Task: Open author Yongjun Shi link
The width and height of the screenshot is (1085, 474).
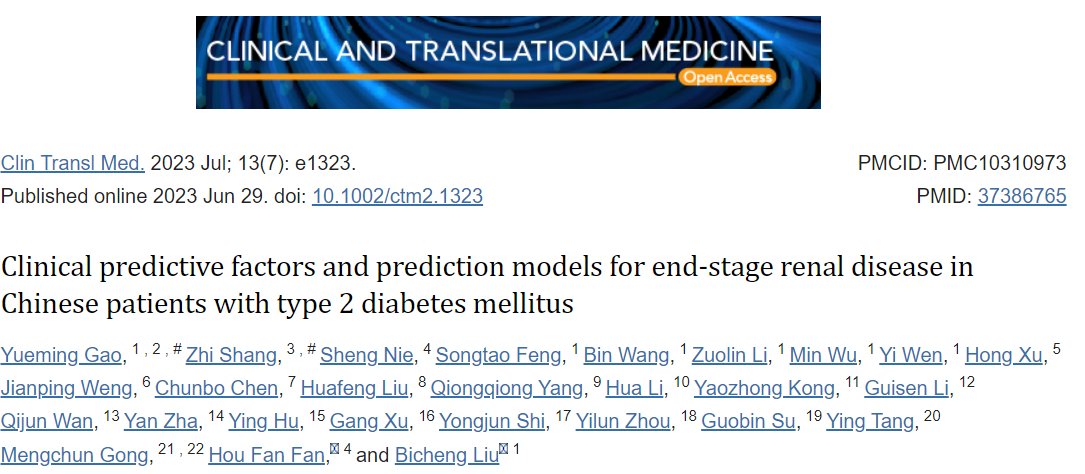Action: point(493,421)
